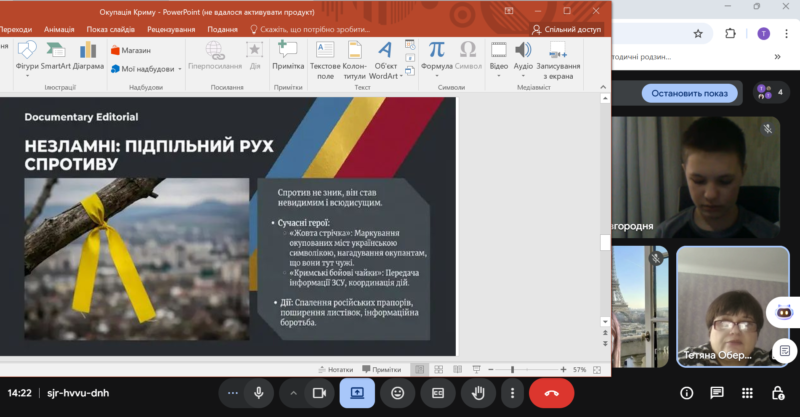
Task: Open emoji reactions in Meet
Action: pyautogui.click(x=398, y=393)
